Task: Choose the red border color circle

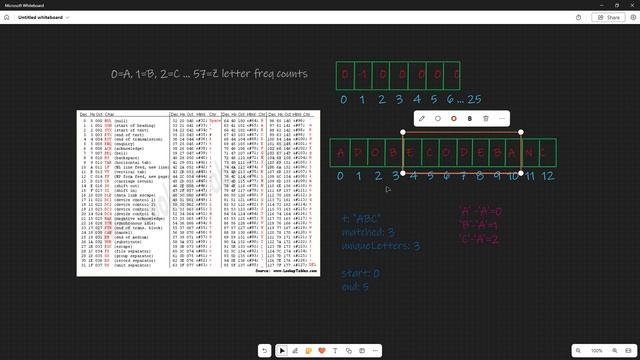Action: point(453,119)
